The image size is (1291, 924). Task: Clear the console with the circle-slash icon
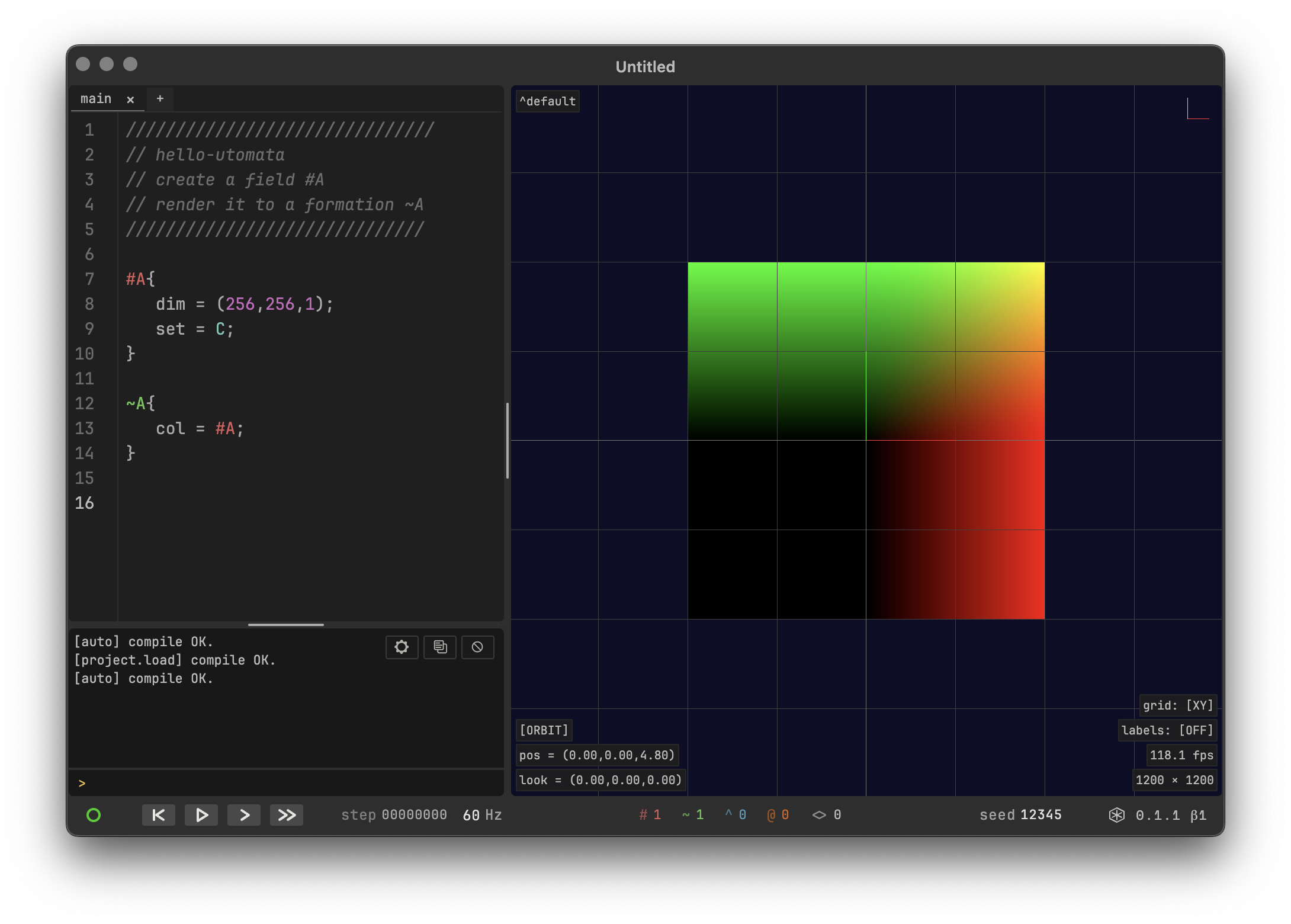click(x=478, y=647)
